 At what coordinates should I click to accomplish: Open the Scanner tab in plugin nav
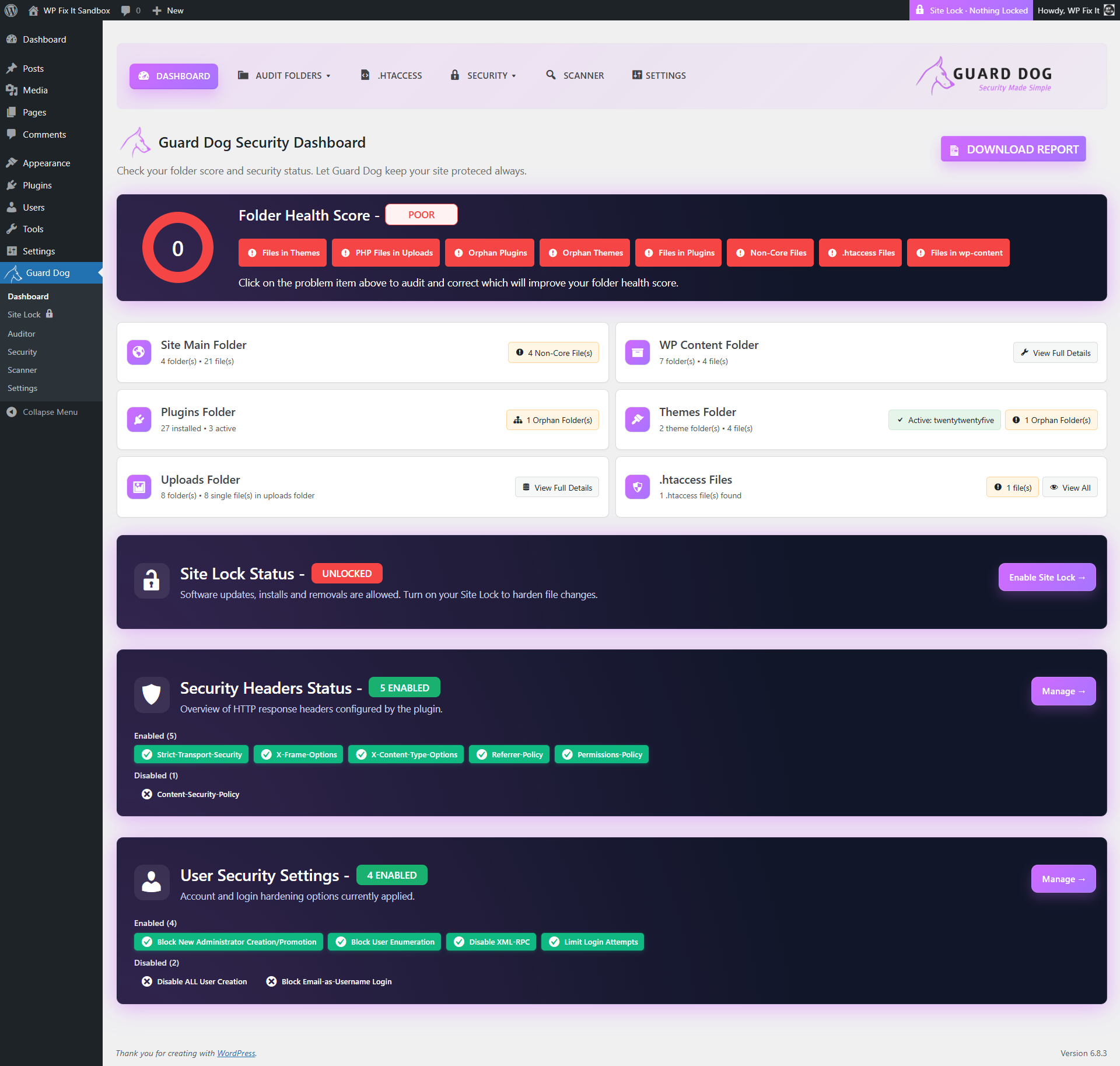575,76
